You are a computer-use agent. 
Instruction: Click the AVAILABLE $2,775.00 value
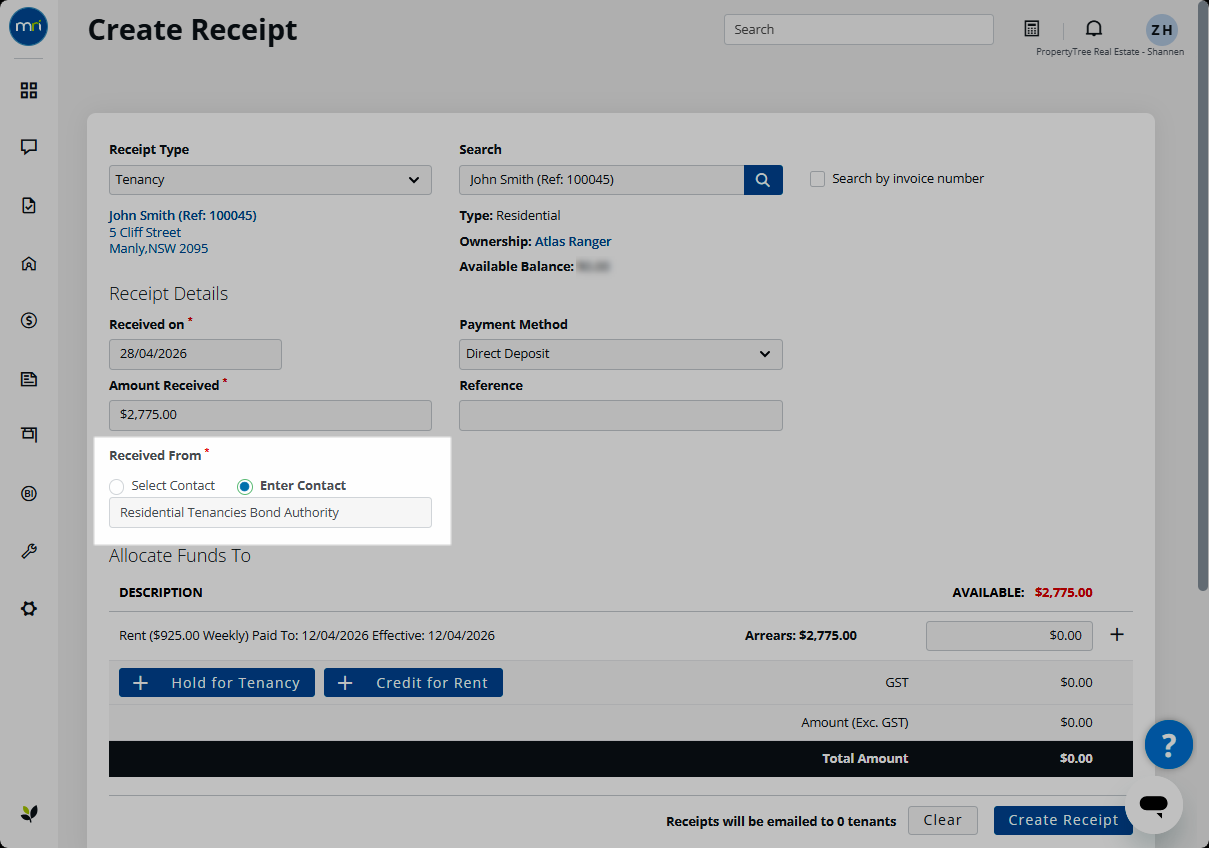pos(1063,592)
